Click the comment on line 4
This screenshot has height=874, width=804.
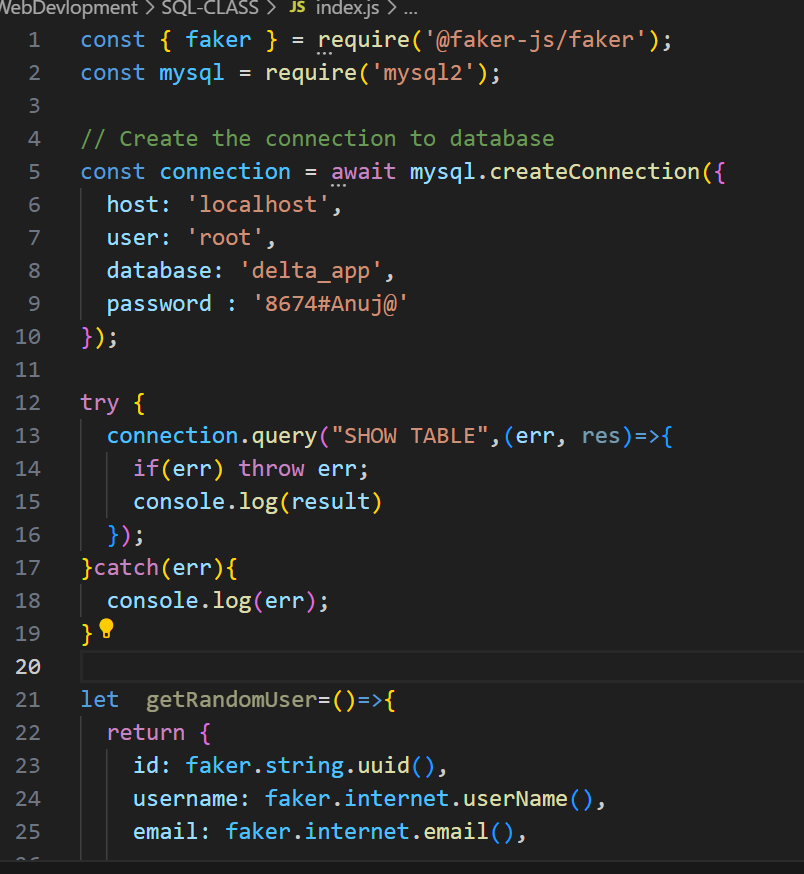tap(317, 139)
